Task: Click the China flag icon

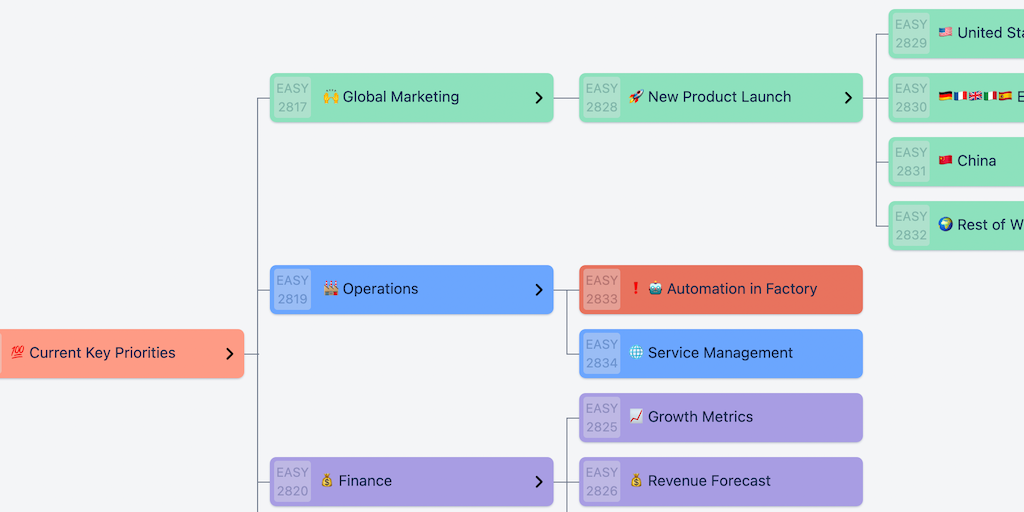Action: 945,161
